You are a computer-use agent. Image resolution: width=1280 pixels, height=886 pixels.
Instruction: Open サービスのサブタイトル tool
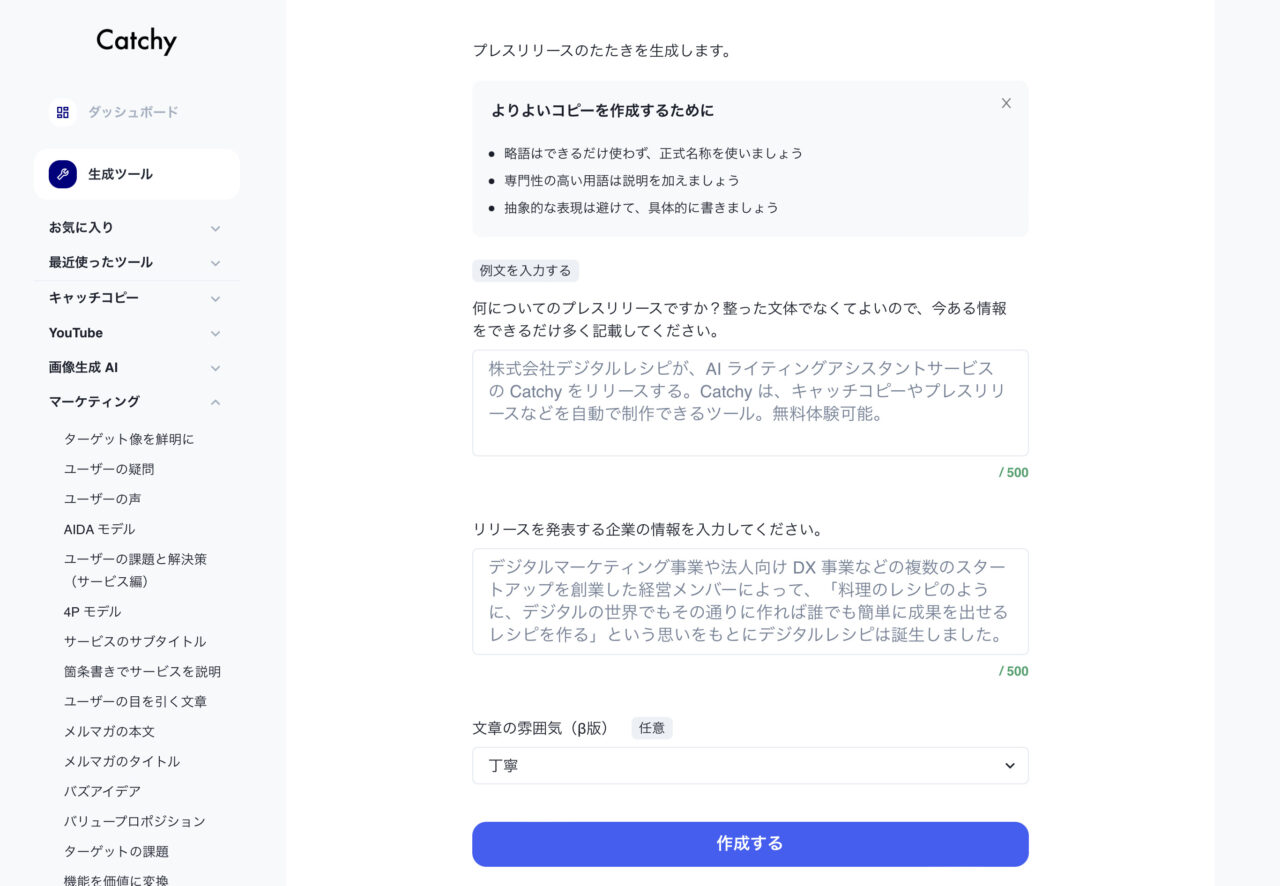click(x=135, y=641)
